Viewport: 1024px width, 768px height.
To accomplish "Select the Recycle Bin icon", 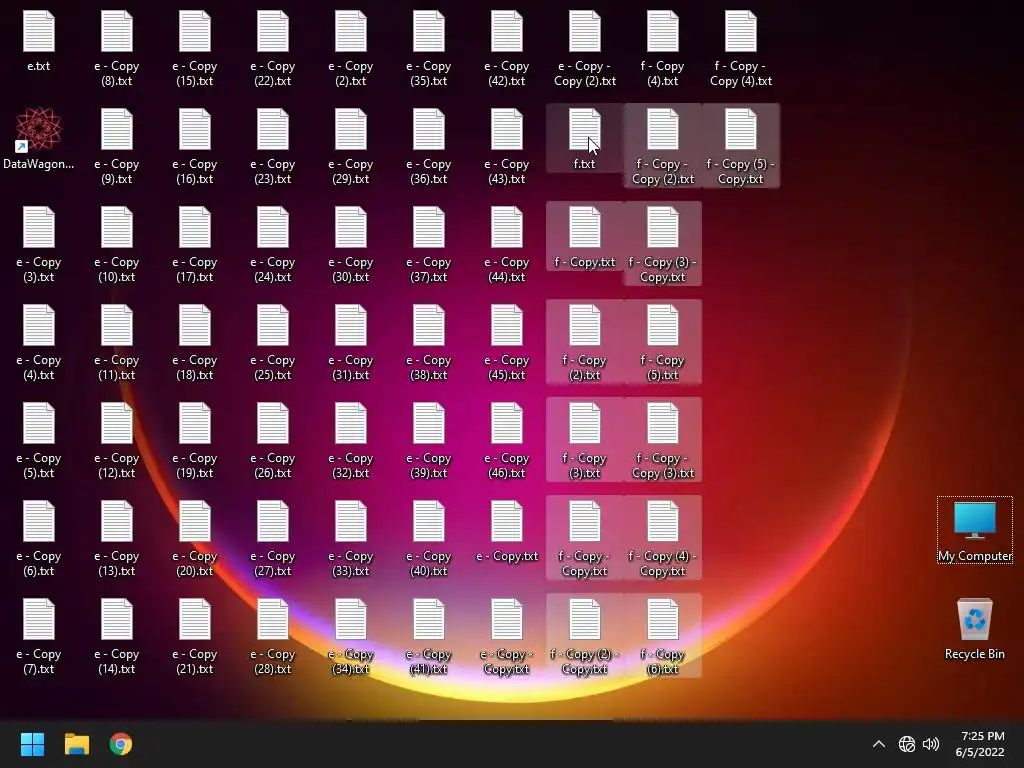I will coord(974,628).
